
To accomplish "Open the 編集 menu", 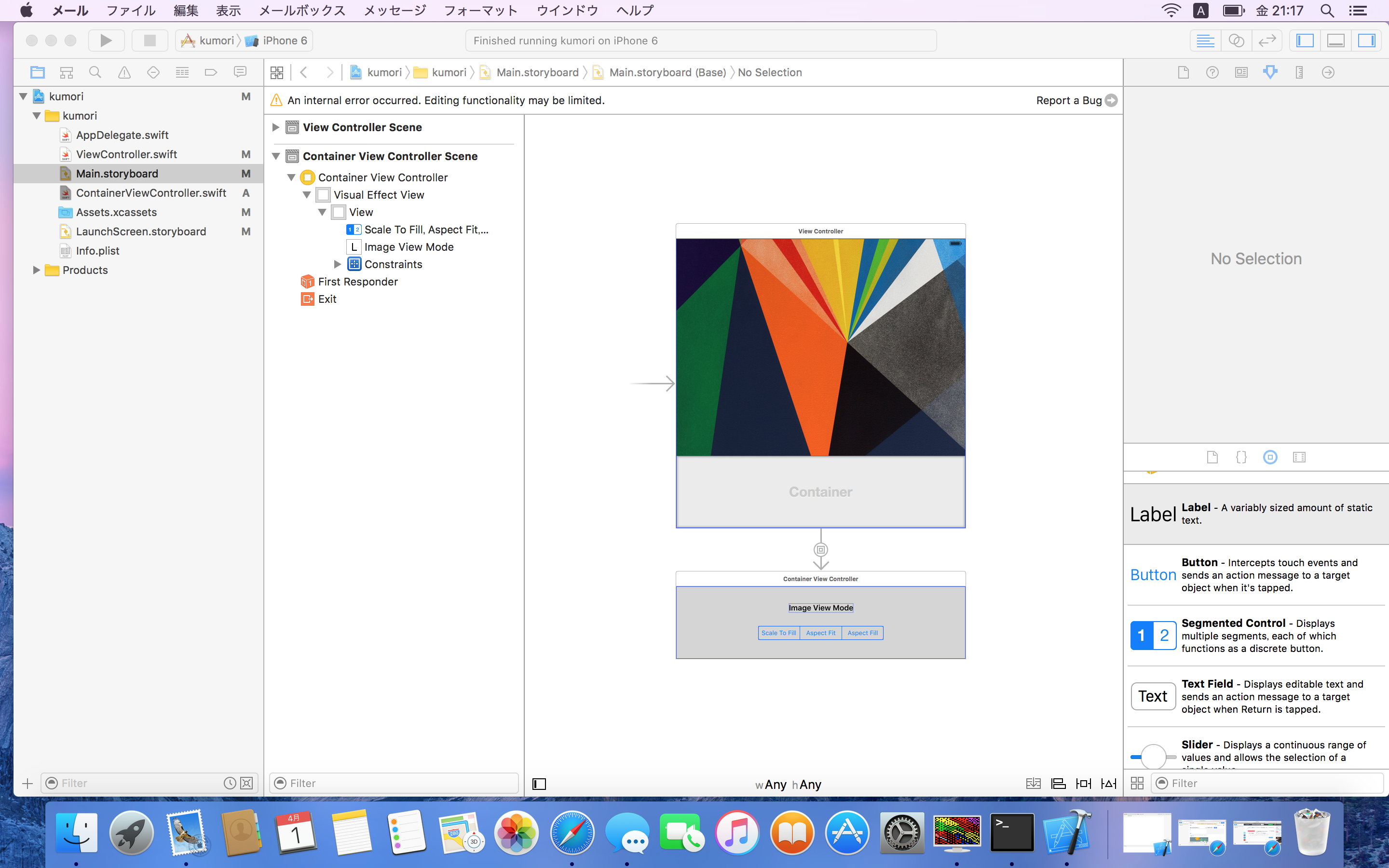I will (x=186, y=10).
